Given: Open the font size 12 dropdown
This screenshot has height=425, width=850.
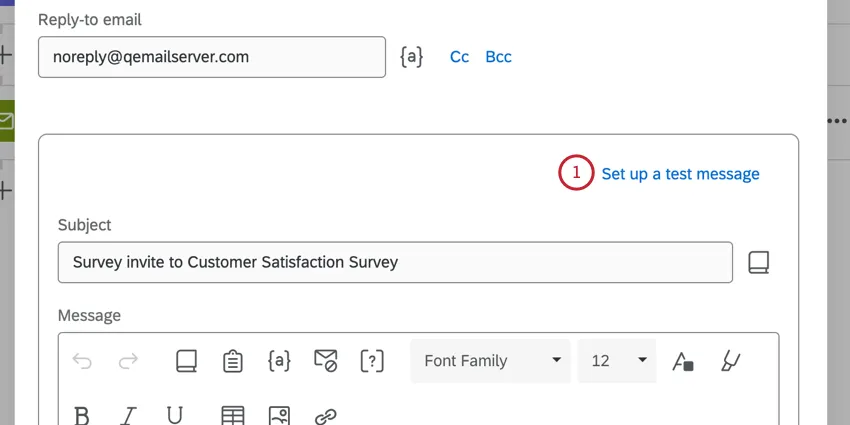Looking at the screenshot, I should pos(617,361).
